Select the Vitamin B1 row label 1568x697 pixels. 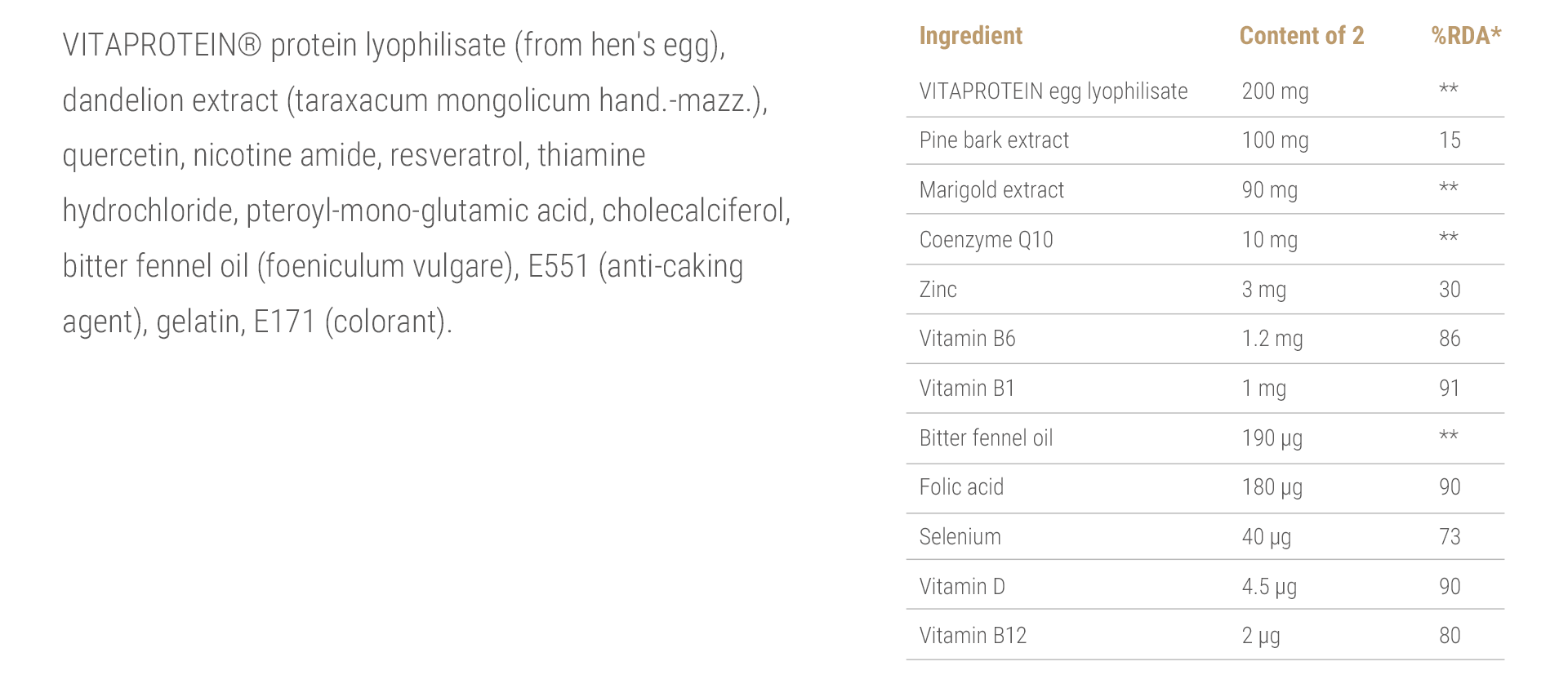coord(967,388)
